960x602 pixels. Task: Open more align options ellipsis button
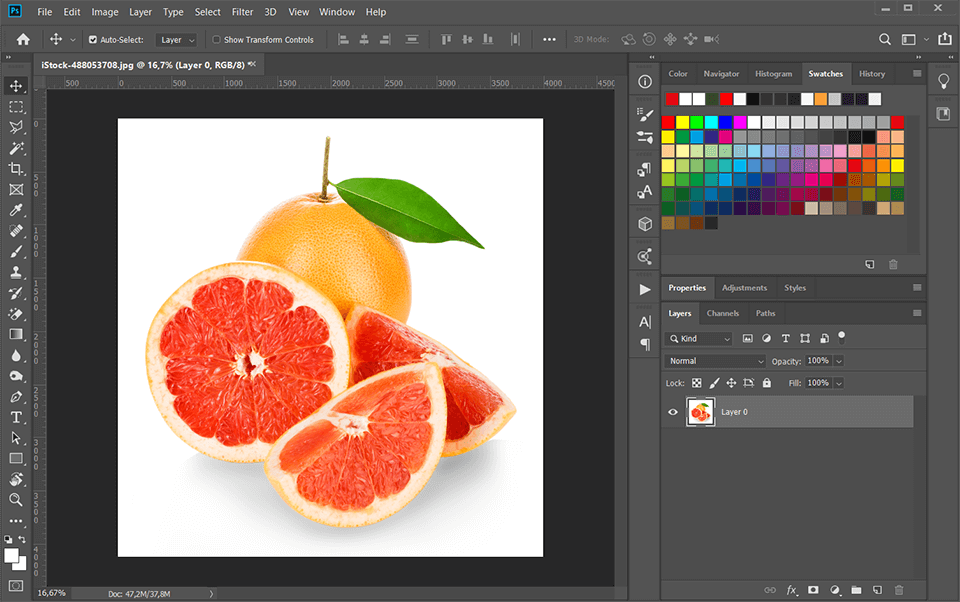click(549, 39)
